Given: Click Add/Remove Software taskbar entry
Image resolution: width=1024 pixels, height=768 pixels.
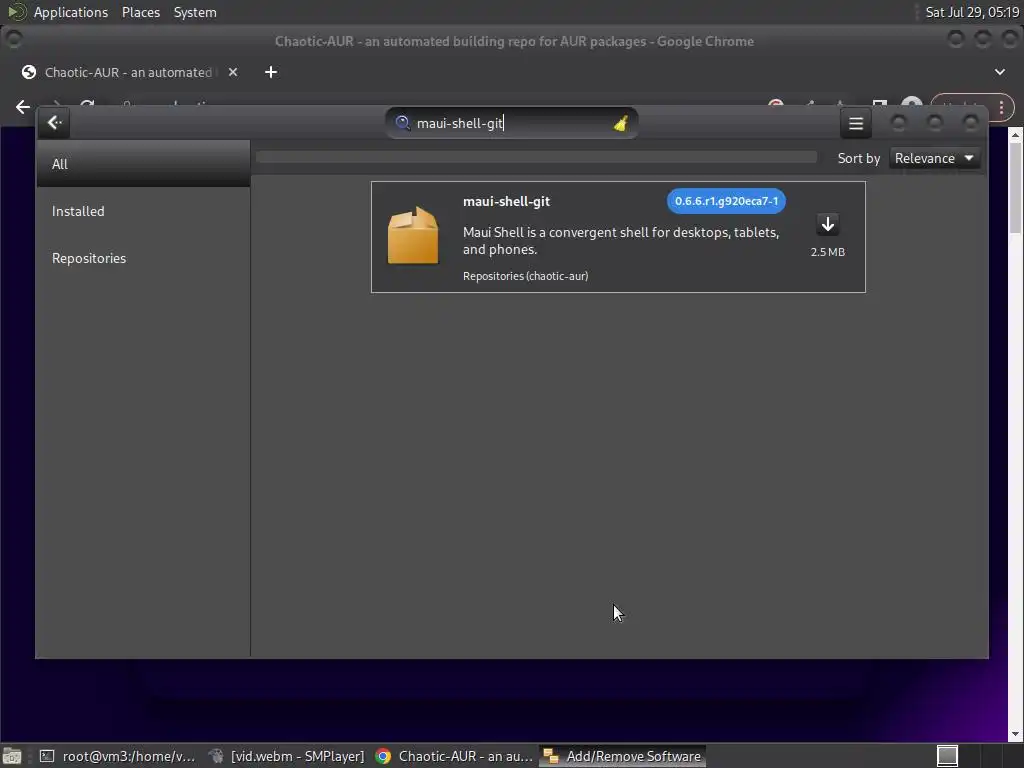Looking at the screenshot, I should tap(622, 756).
